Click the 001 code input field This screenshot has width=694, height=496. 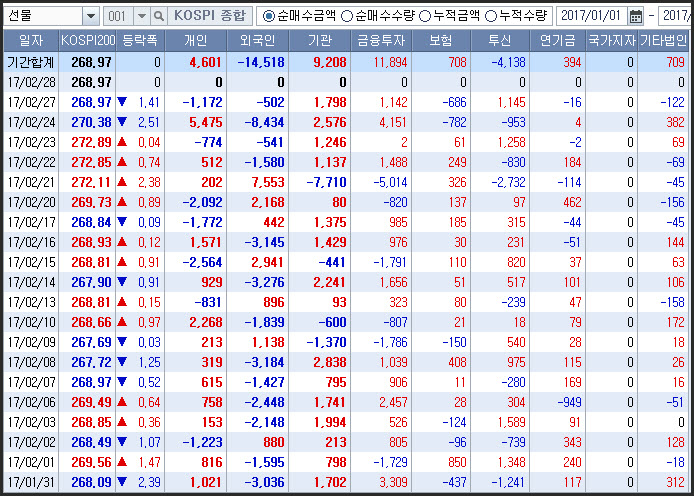[x=118, y=16]
